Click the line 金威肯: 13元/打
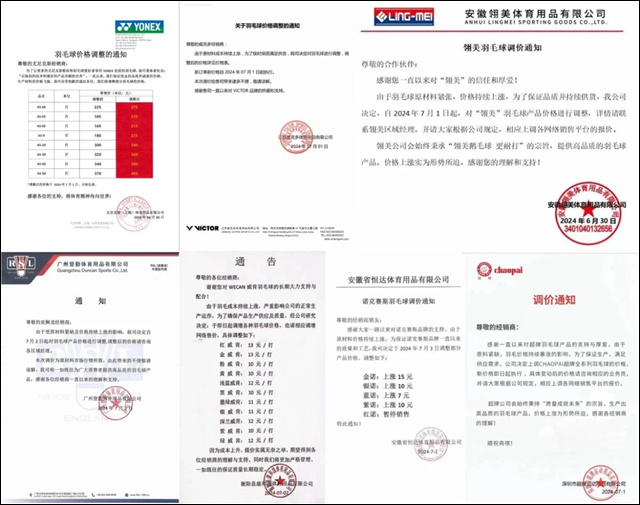Image resolution: width=640 pixels, height=505 pixels. 247,354
